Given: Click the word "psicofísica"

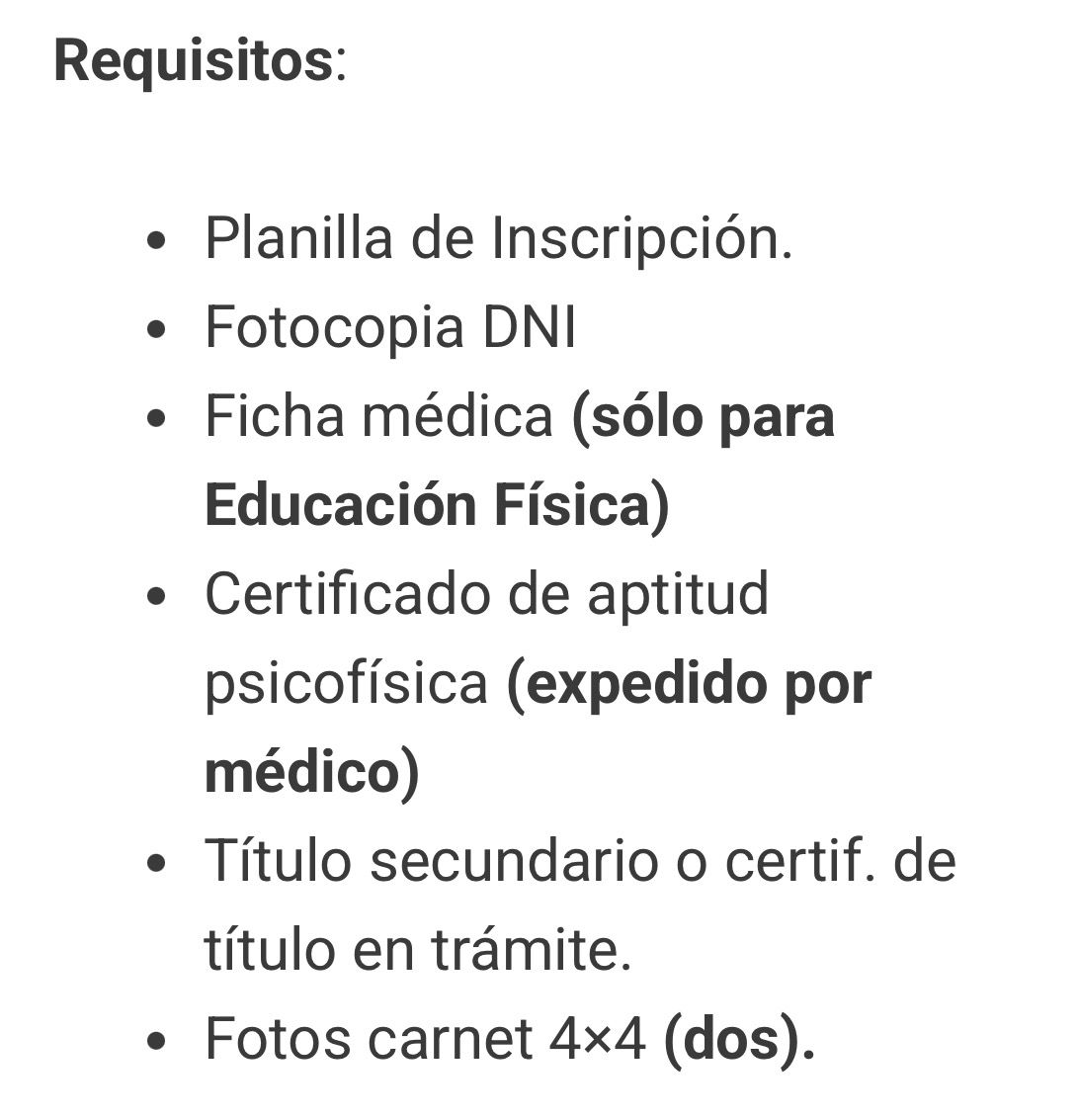Looking at the screenshot, I should click(346, 683).
